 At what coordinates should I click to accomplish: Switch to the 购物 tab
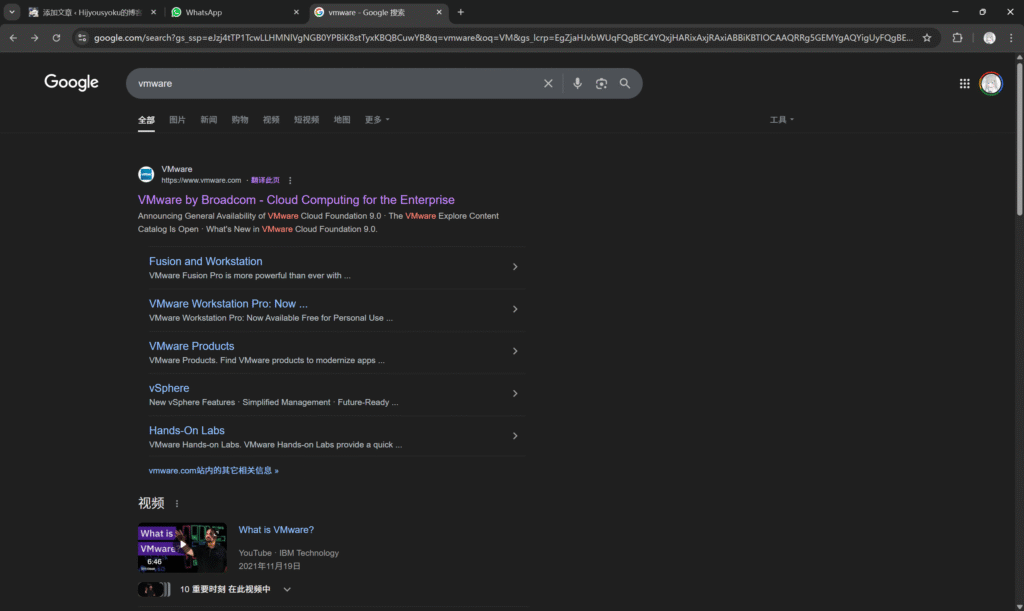240,120
